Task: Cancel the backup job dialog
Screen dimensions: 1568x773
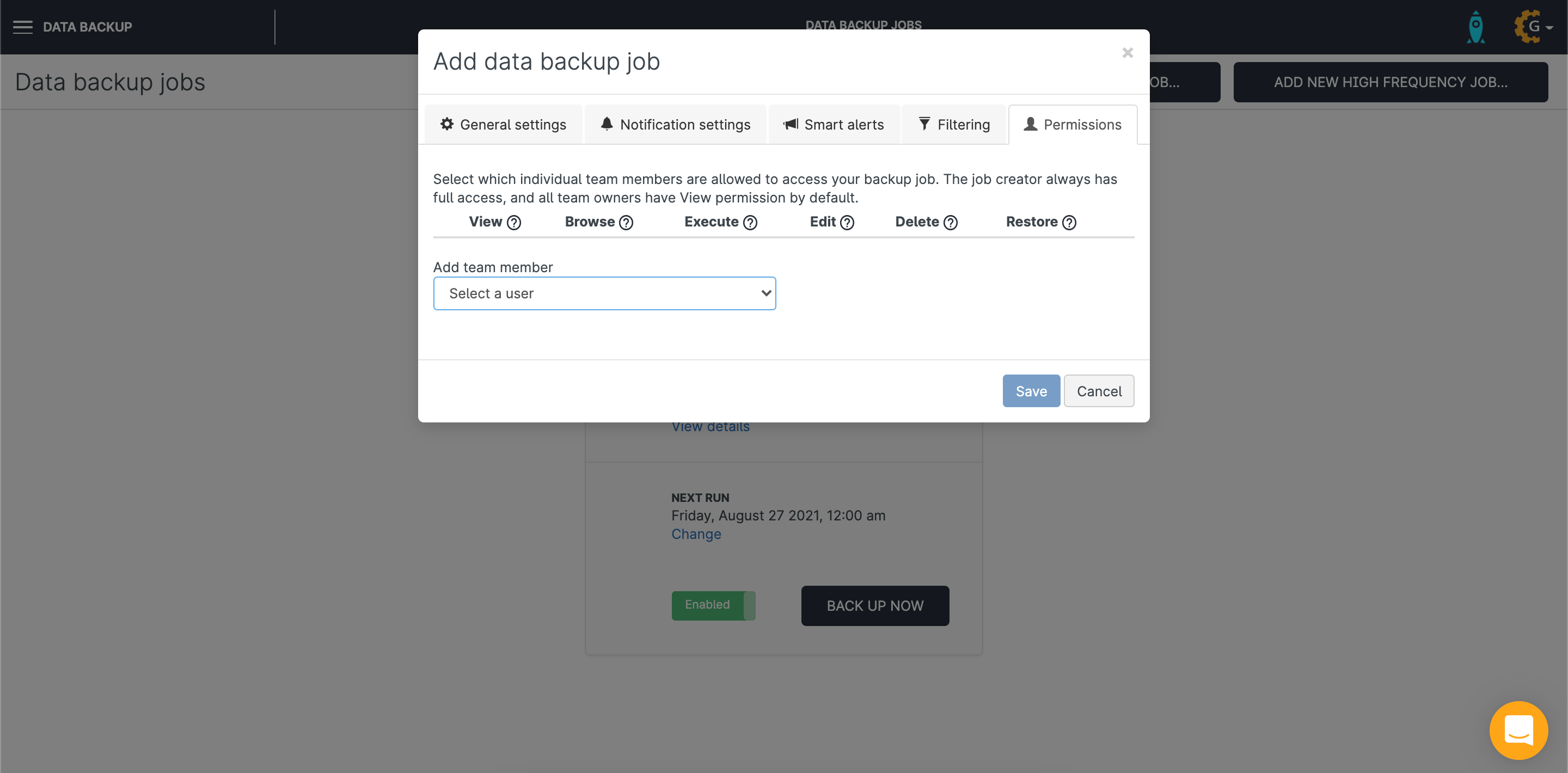Action: tap(1098, 391)
